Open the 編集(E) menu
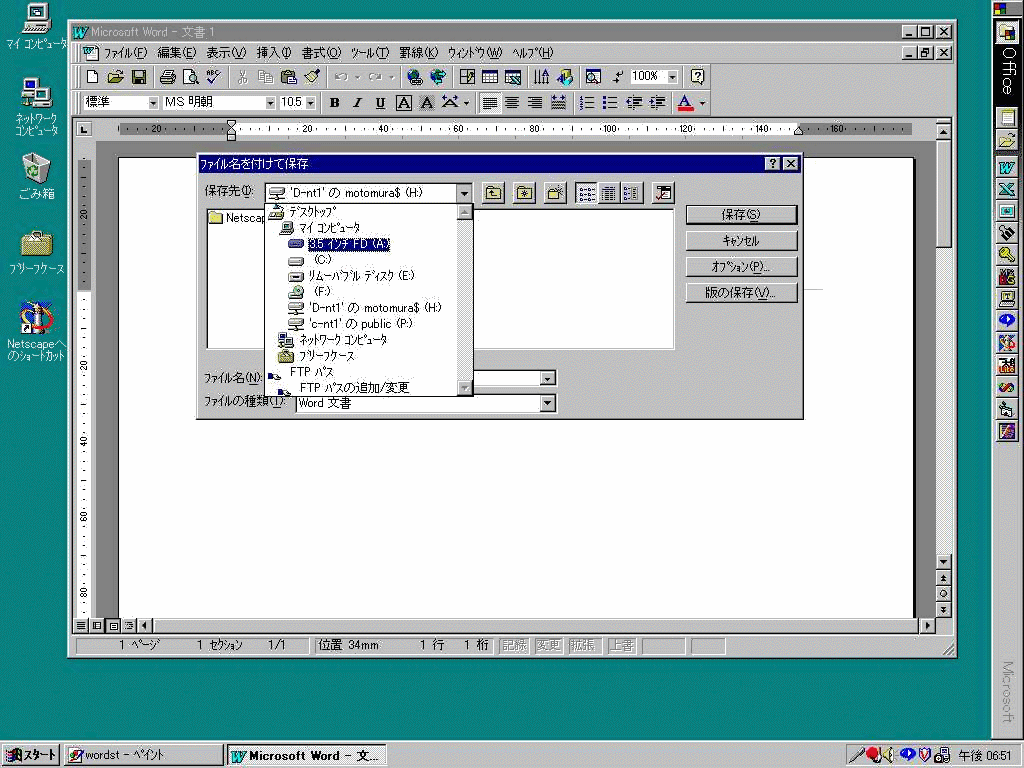1024x768 pixels. pyautogui.click(x=176, y=53)
